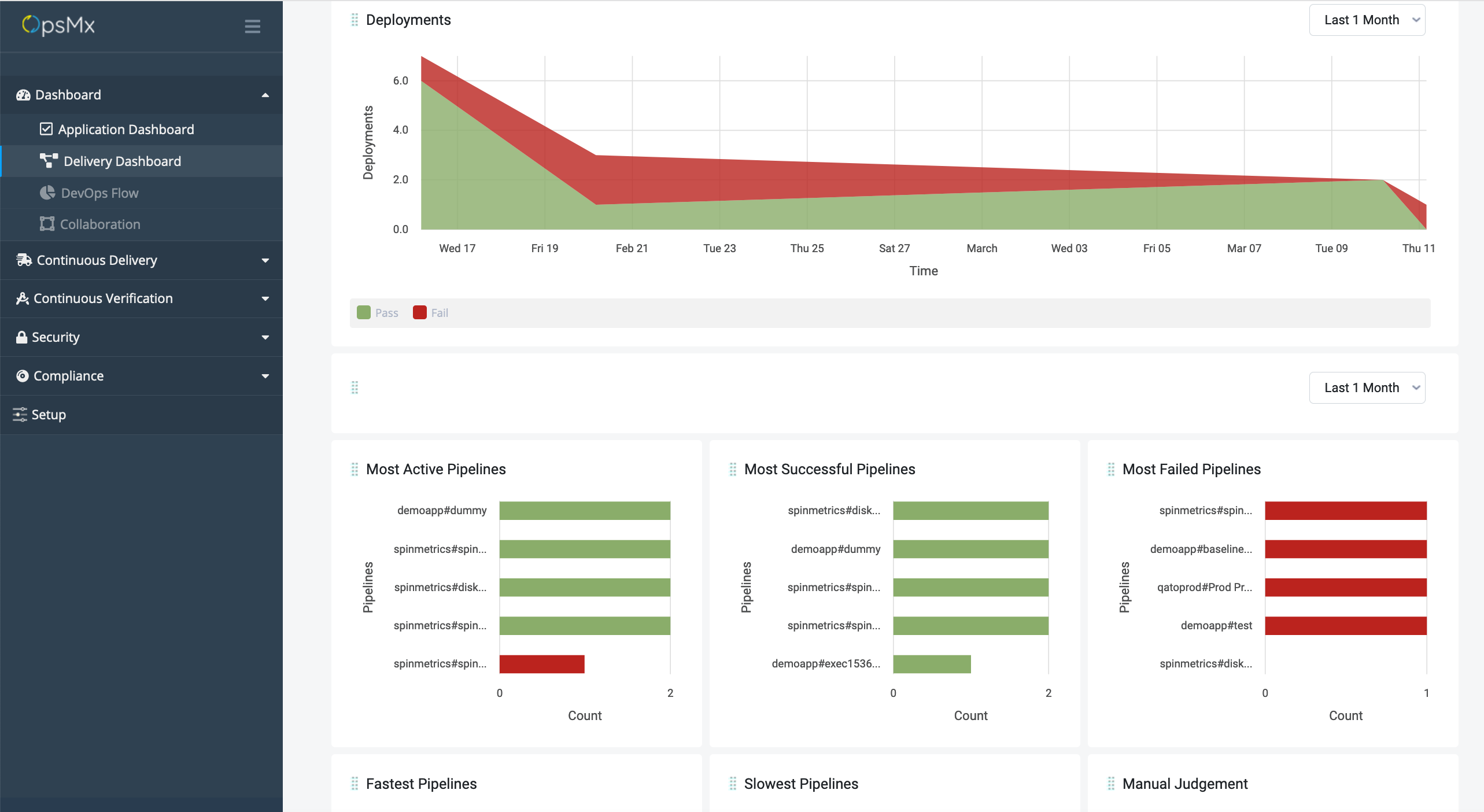Click the Application Dashboard checkbox icon
The width and height of the screenshot is (1484, 812).
click(x=46, y=129)
